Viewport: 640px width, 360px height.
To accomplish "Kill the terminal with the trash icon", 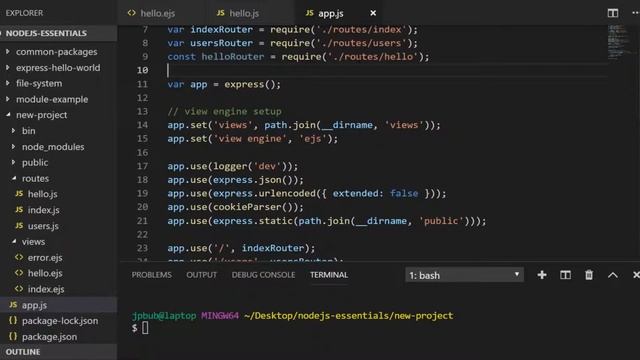I will (589, 275).
